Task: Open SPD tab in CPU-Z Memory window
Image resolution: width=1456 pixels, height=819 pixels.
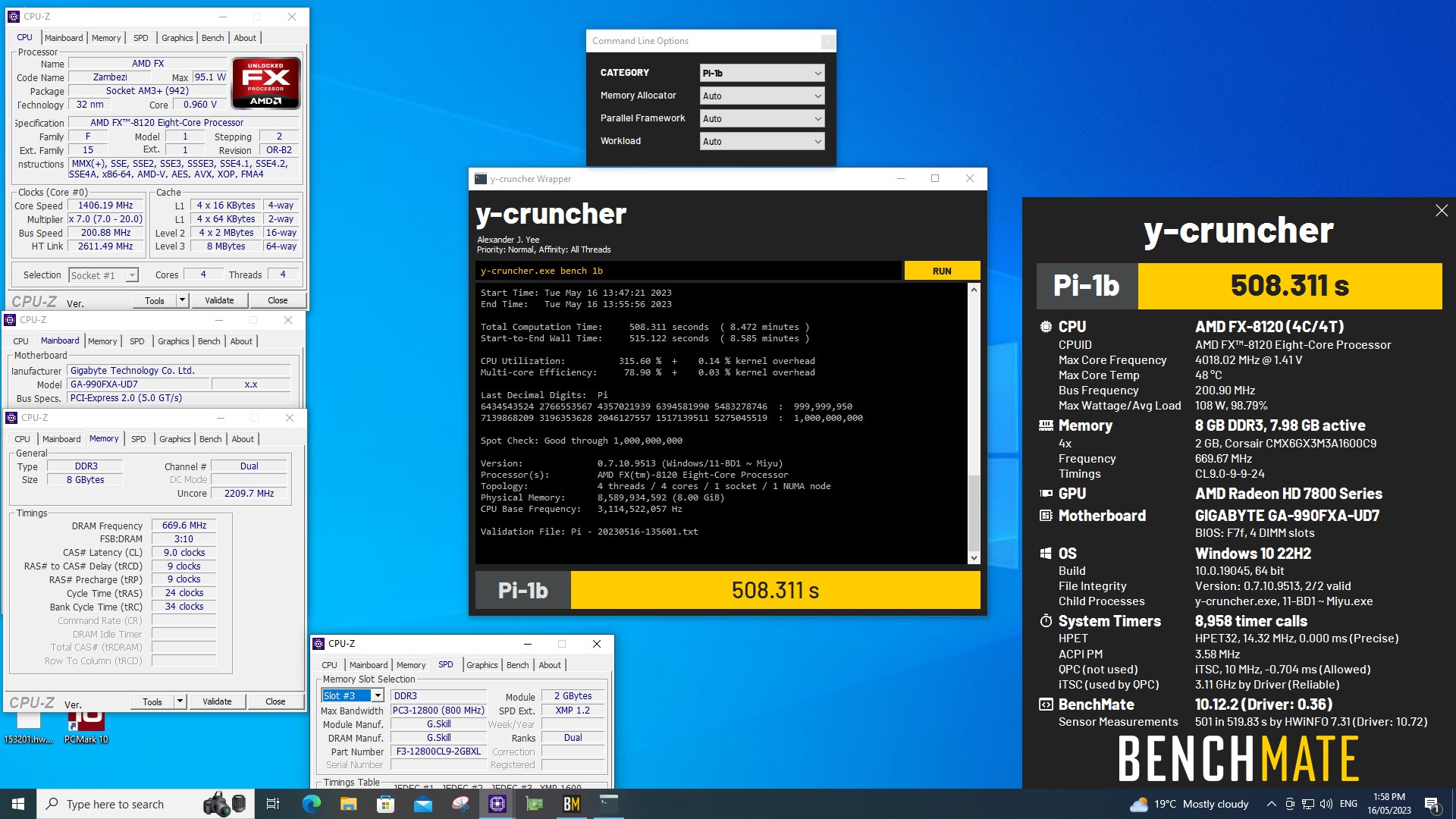Action: coord(138,439)
